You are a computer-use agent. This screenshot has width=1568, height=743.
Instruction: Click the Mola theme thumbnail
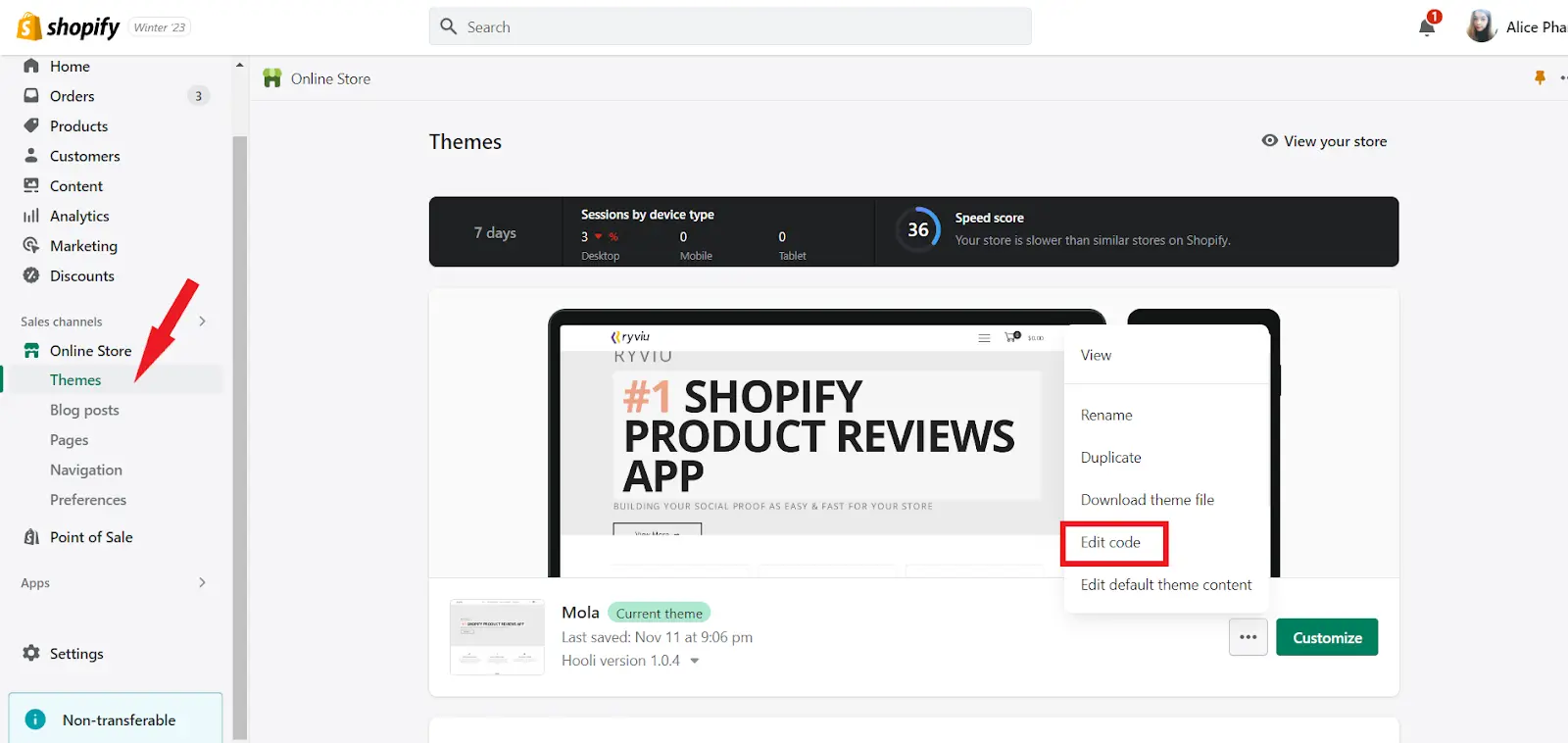coord(497,637)
